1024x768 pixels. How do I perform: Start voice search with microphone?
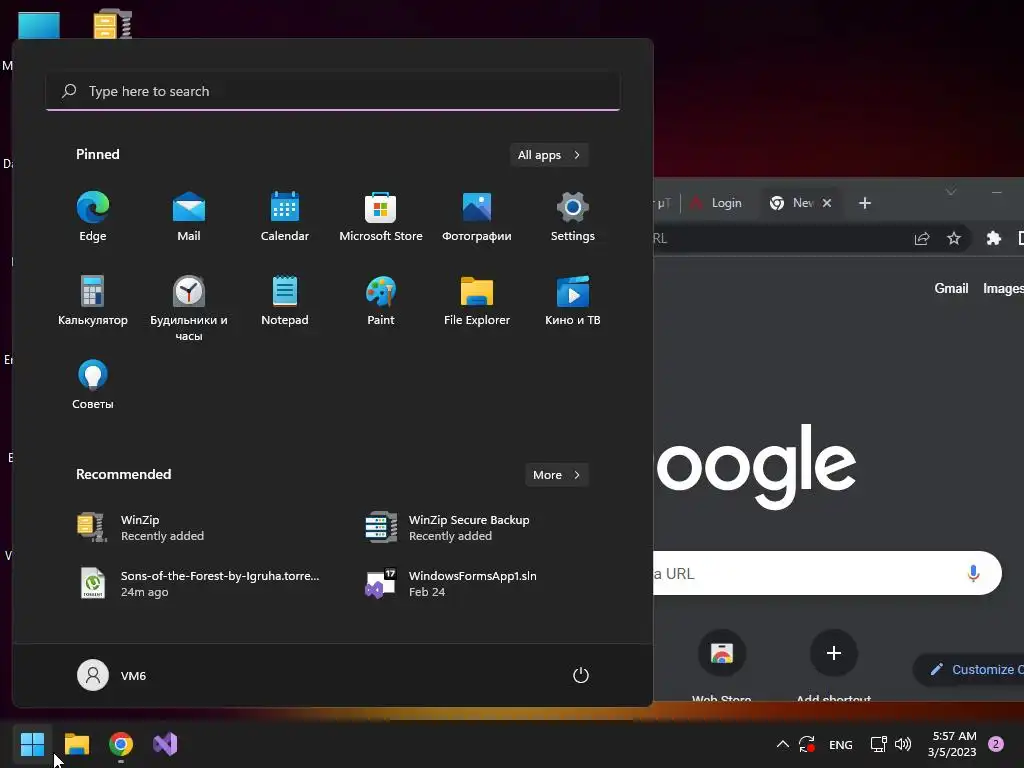click(x=973, y=573)
